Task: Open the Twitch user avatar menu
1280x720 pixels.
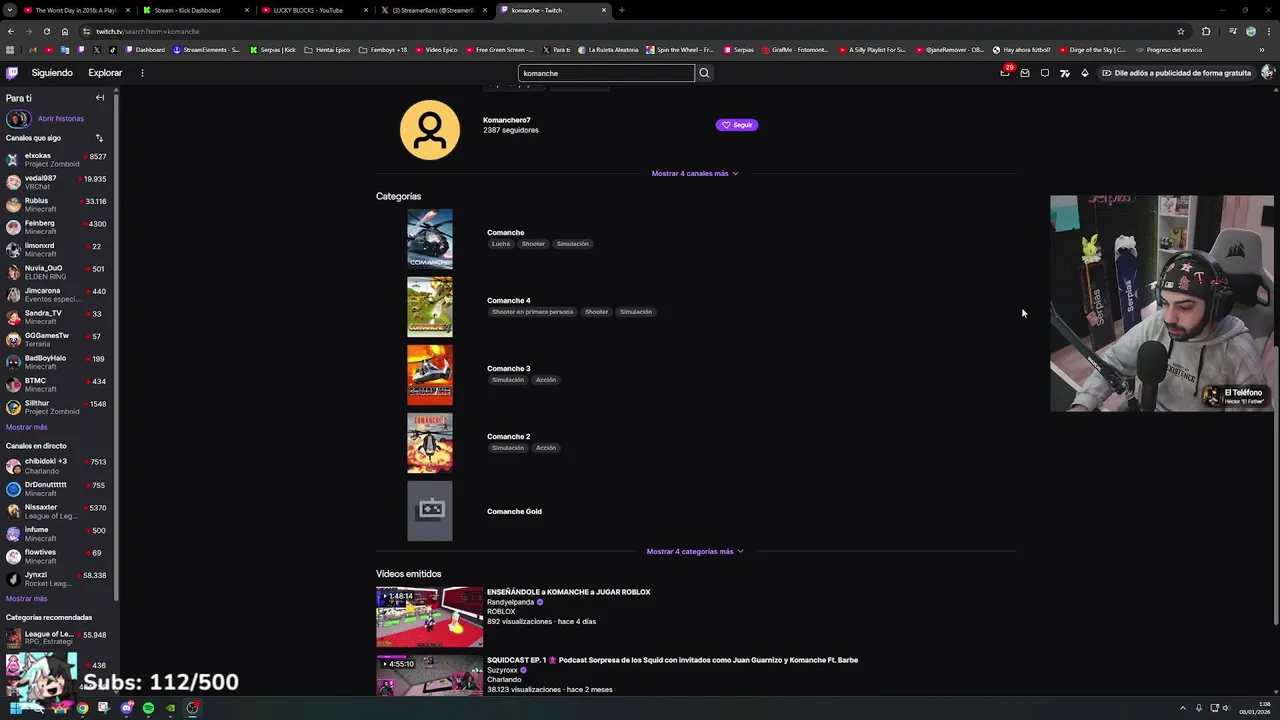Action: 1267,73
